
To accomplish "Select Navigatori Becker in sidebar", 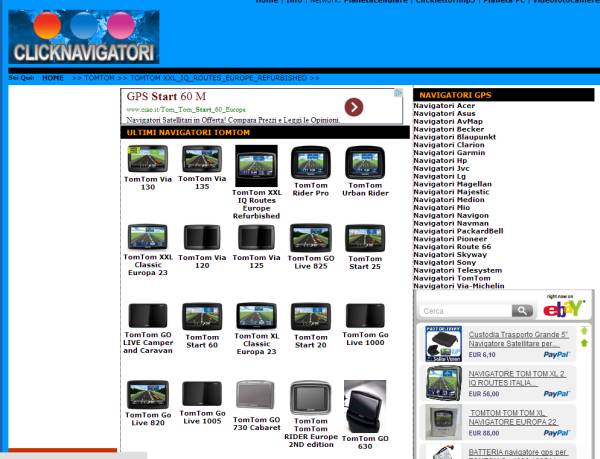I will click(x=448, y=129).
